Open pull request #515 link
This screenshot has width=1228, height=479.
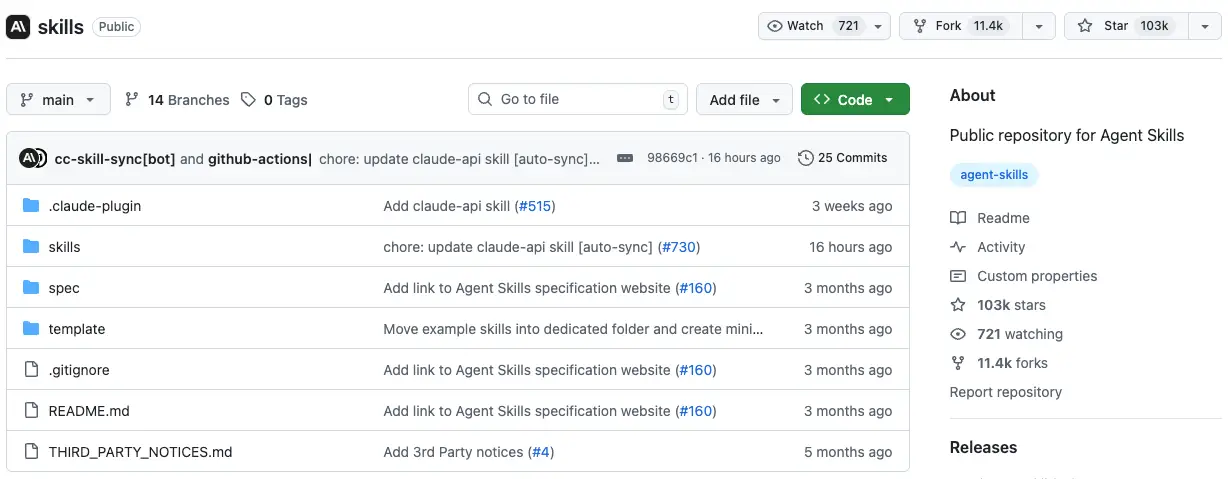(x=535, y=206)
